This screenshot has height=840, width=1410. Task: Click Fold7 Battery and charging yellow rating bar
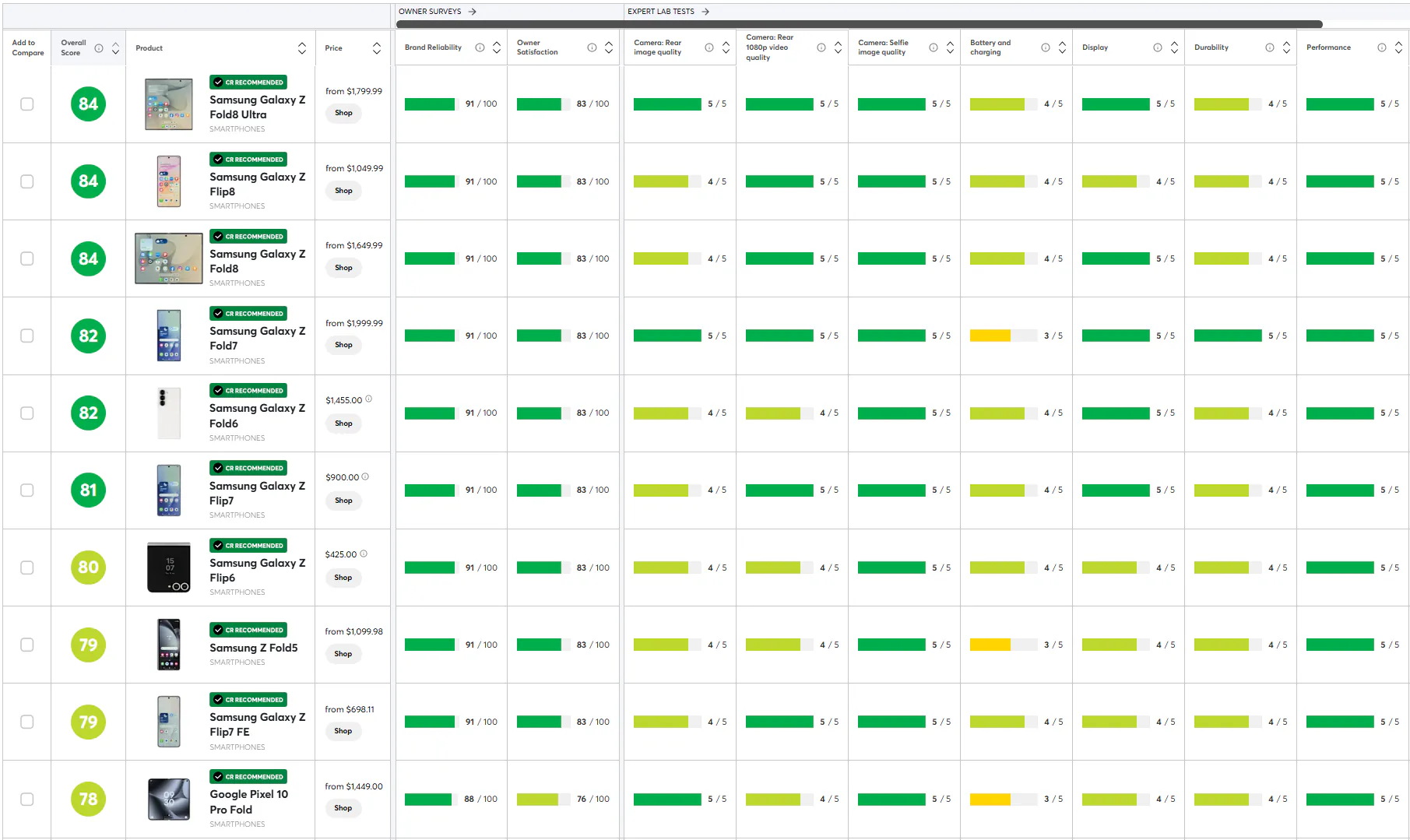(1004, 336)
